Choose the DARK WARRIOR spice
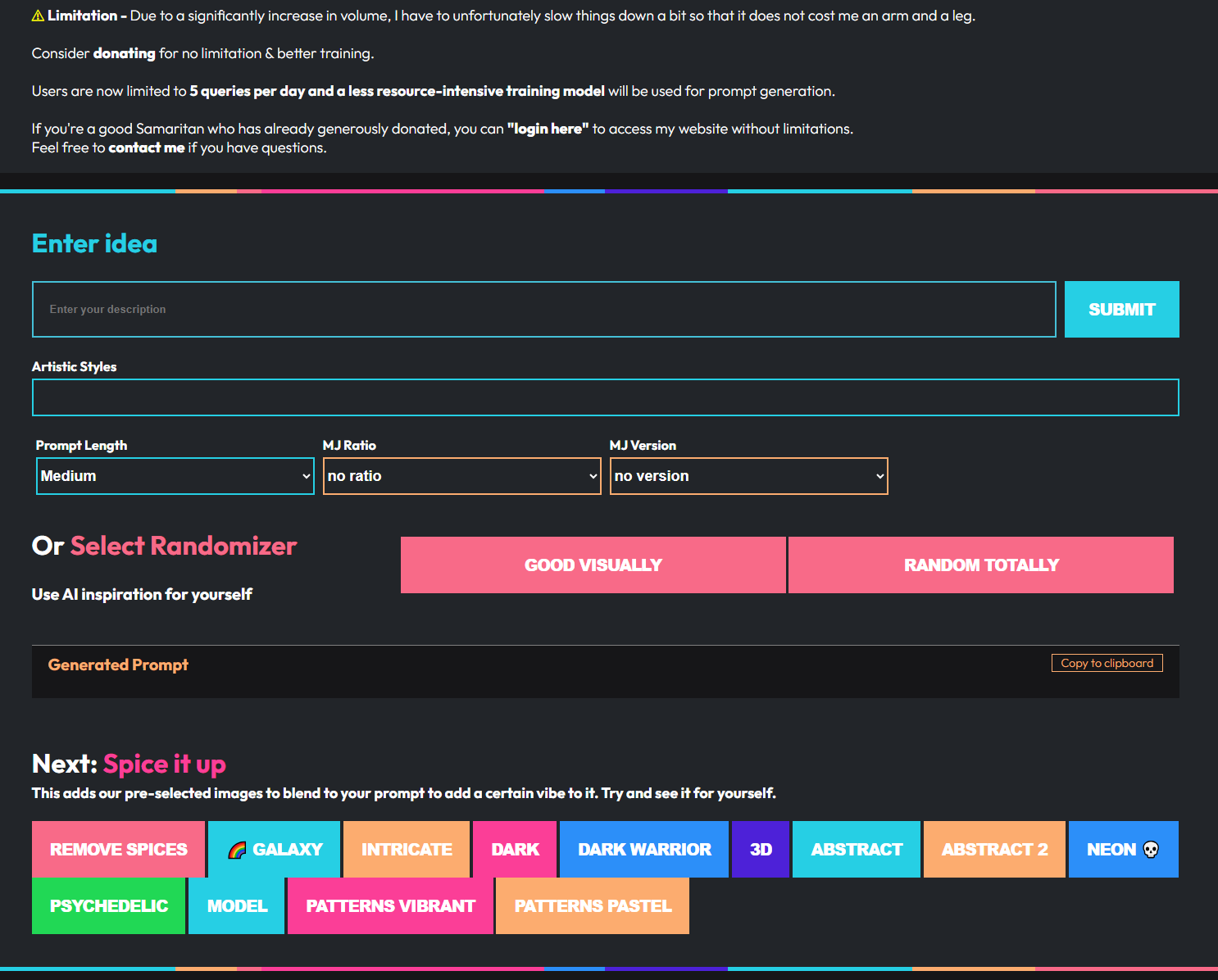The width and height of the screenshot is (1218, 980). click(644, 849)
